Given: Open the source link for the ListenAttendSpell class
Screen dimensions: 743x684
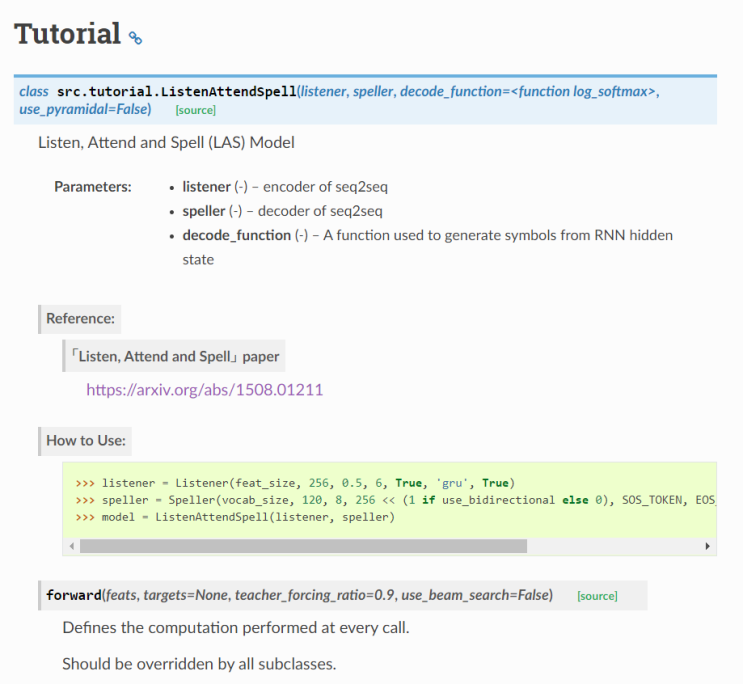Looking at the screenshot, I should [x=195, y=110].
